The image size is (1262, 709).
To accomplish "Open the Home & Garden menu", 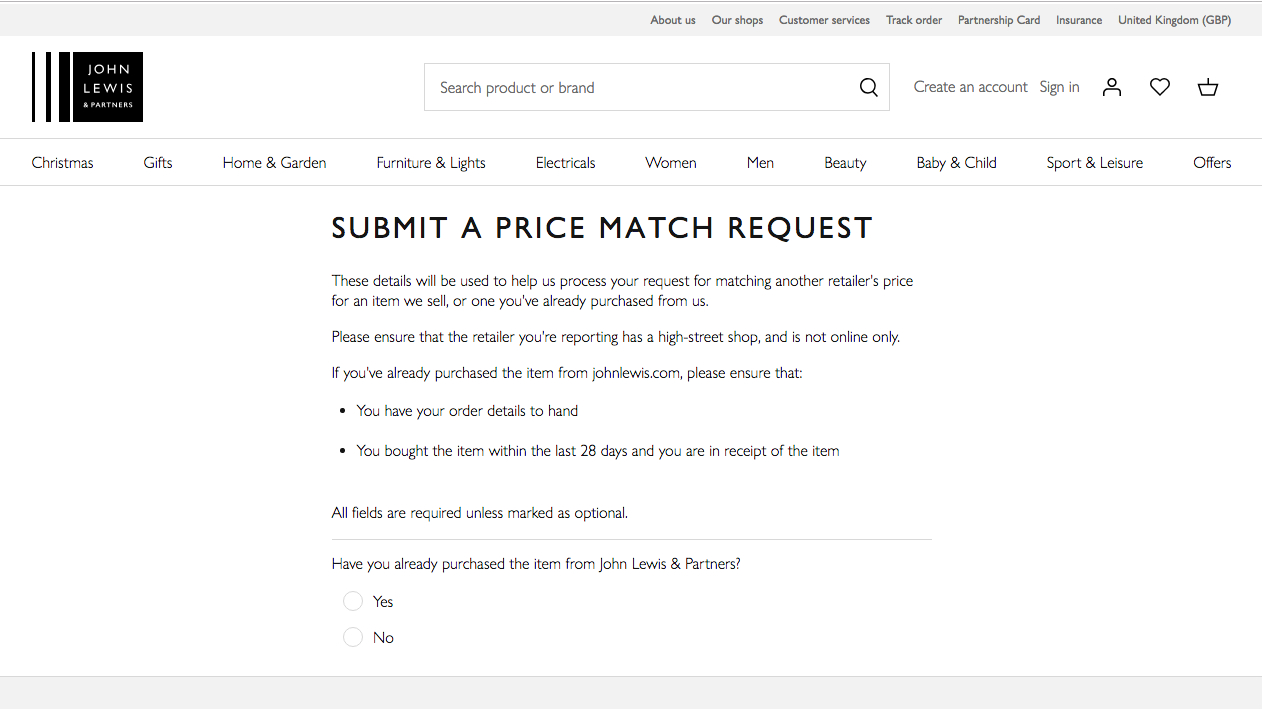I will point(274,163).
